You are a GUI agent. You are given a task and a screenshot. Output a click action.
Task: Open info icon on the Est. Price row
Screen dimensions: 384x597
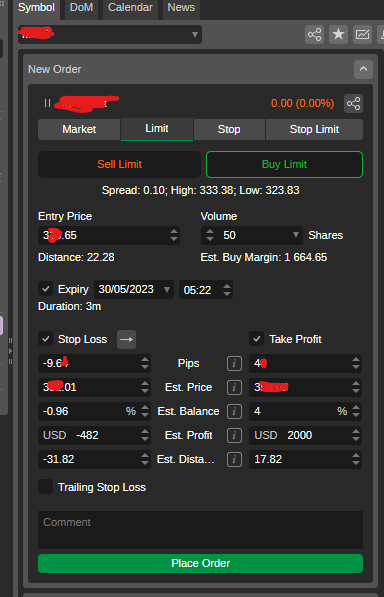point(234,387)
